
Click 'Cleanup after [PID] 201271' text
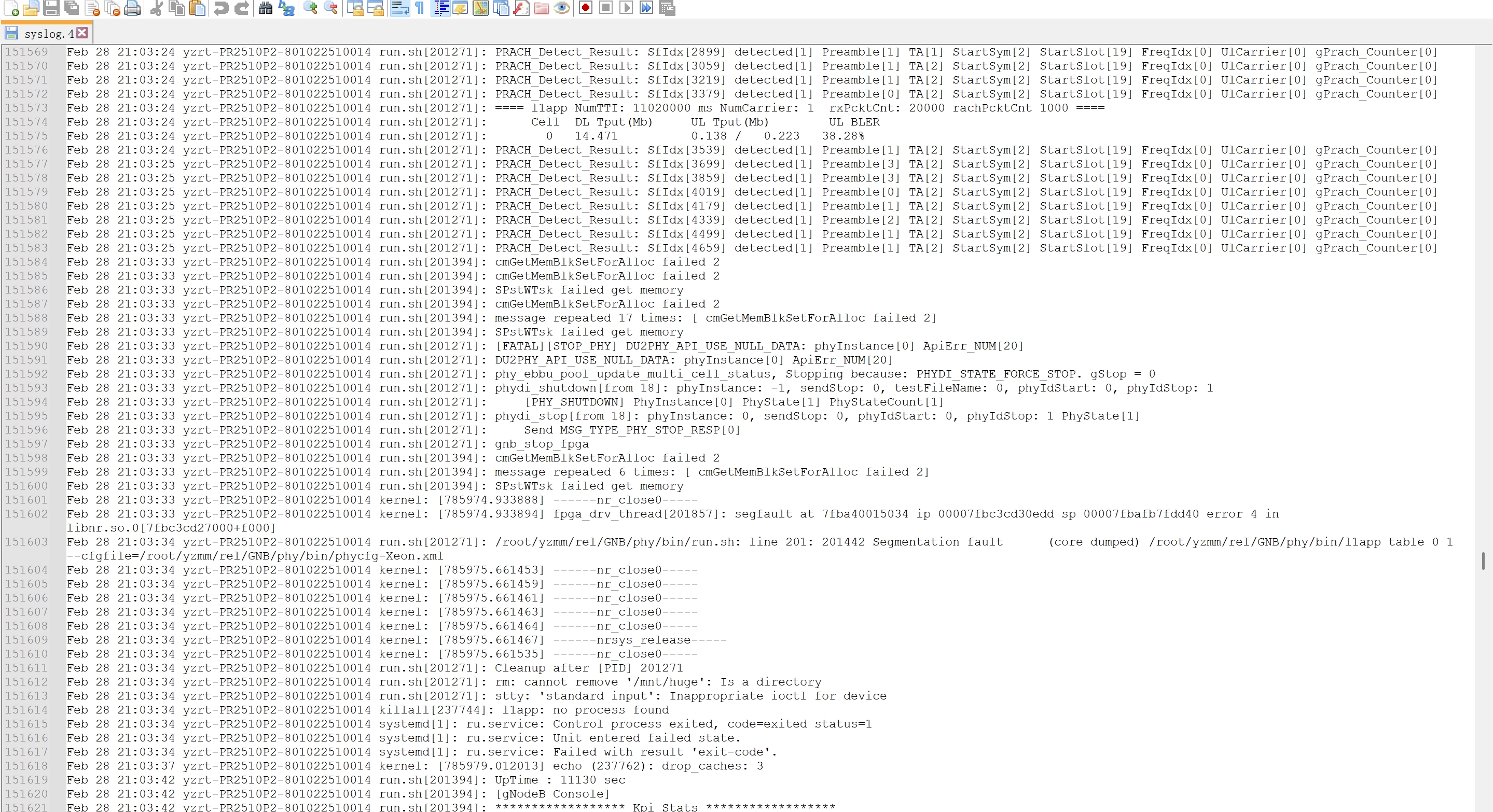point(589,668)
